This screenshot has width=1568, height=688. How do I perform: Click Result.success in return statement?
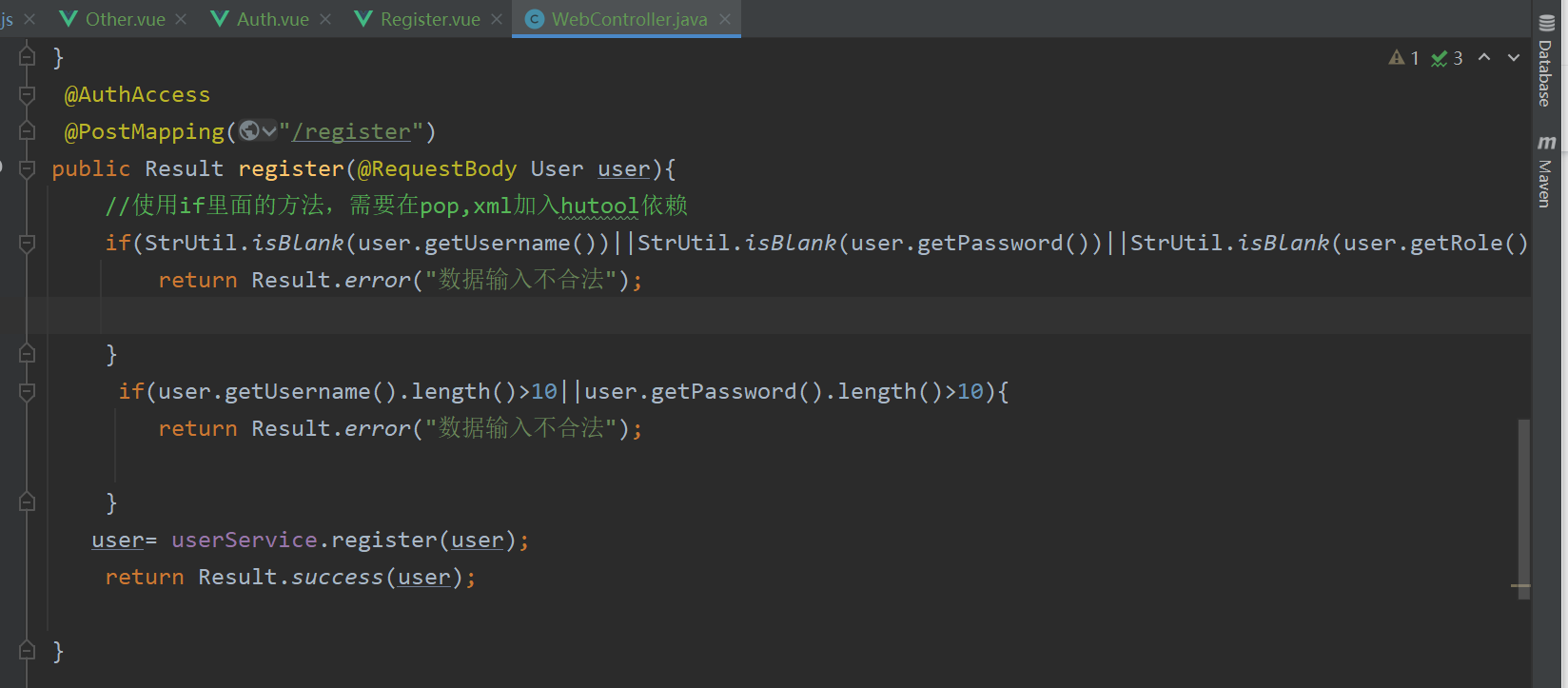pos(290,577)
